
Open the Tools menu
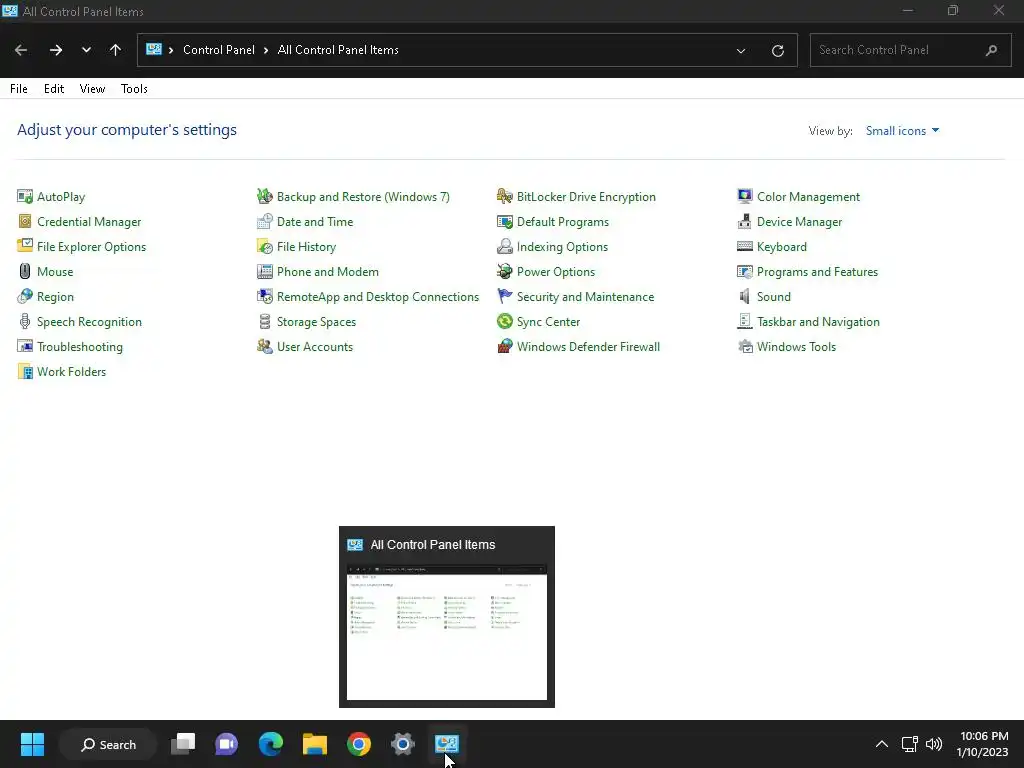[x=134, y=89]
